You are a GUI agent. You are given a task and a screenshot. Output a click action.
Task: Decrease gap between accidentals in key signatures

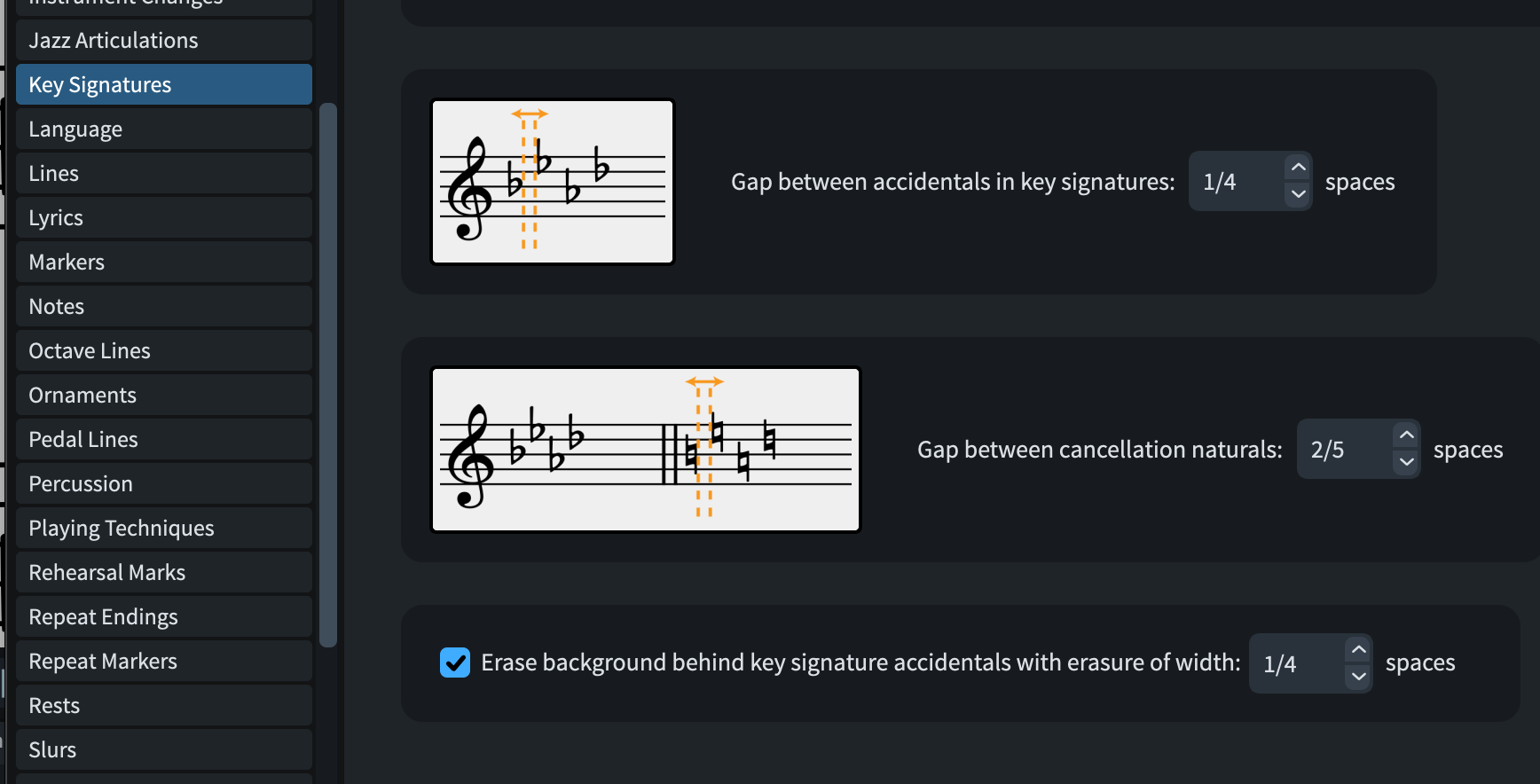tap(1298, 194)
